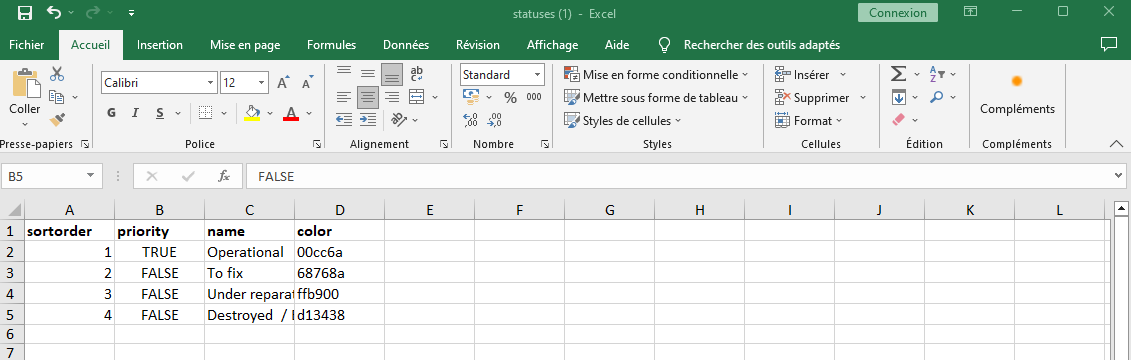Expand the Standard number format dropdown

tap(538, 74)
